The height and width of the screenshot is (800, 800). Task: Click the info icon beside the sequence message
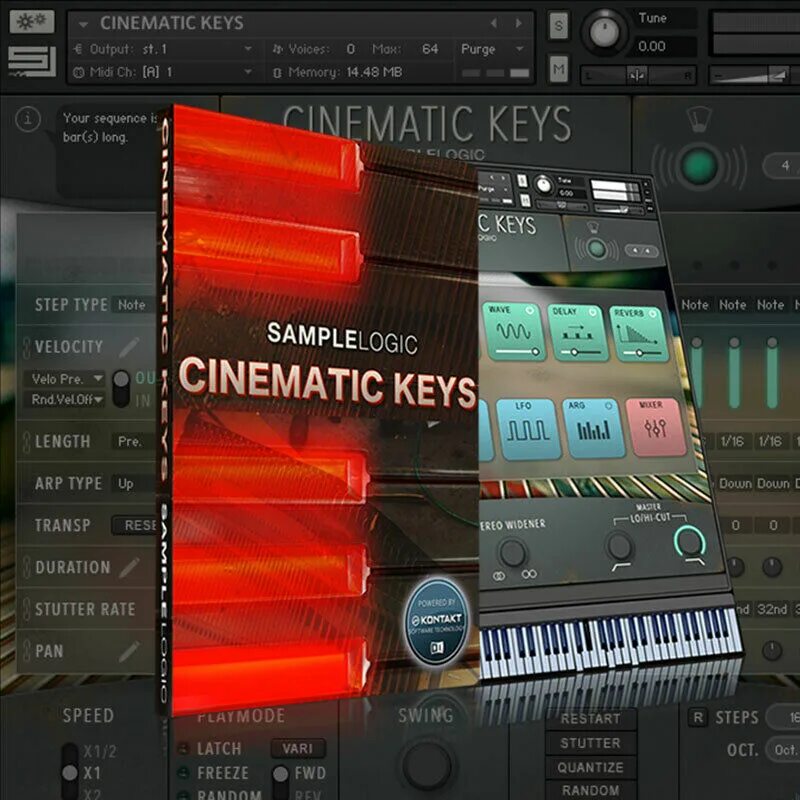28,119
